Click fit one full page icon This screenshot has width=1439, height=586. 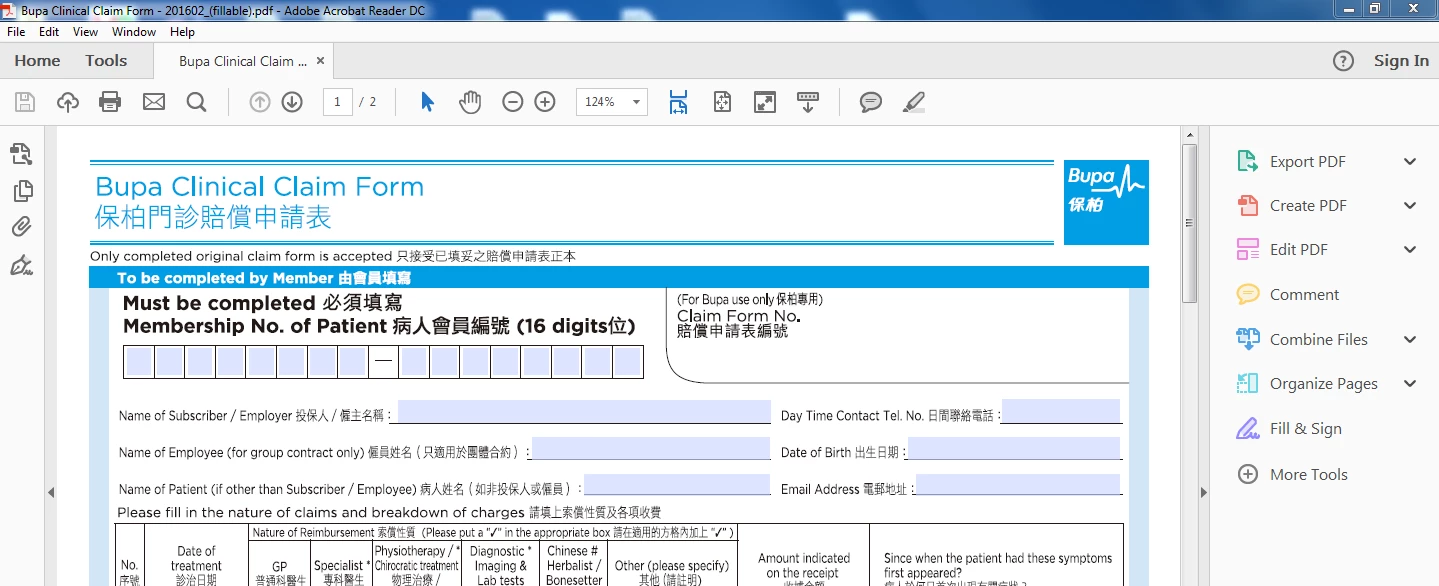point(723,102)
